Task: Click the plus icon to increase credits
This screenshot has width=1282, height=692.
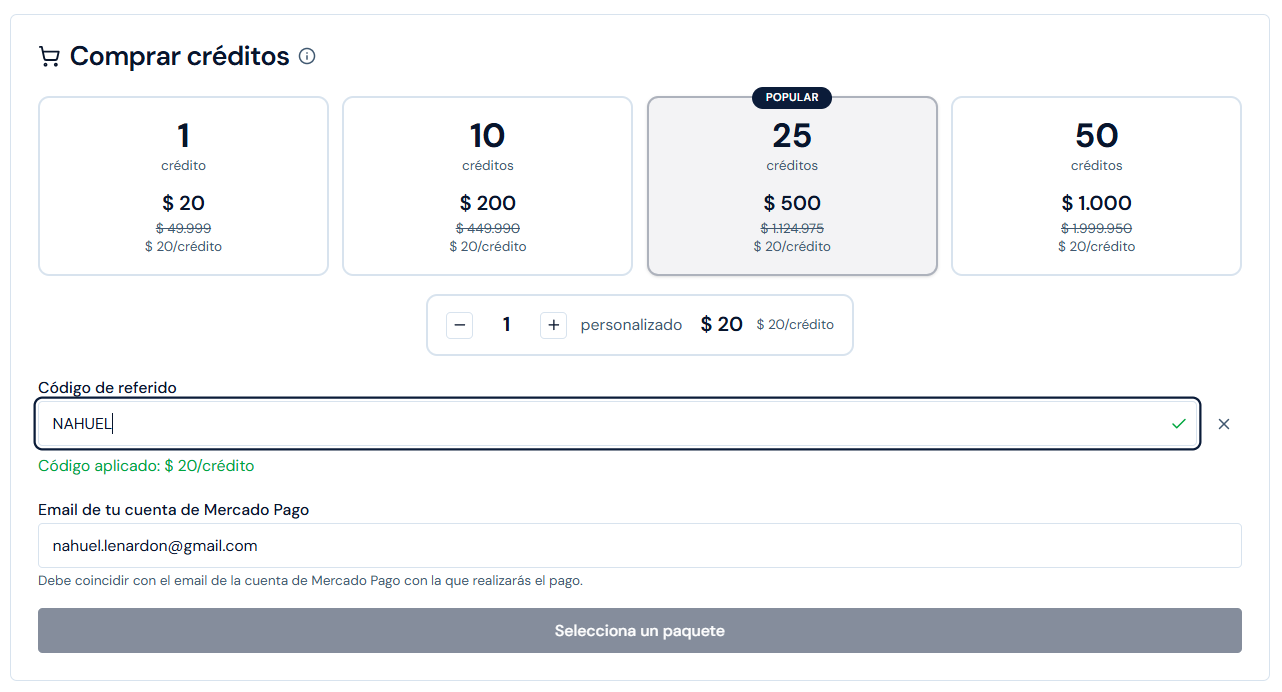Action: 553,324
